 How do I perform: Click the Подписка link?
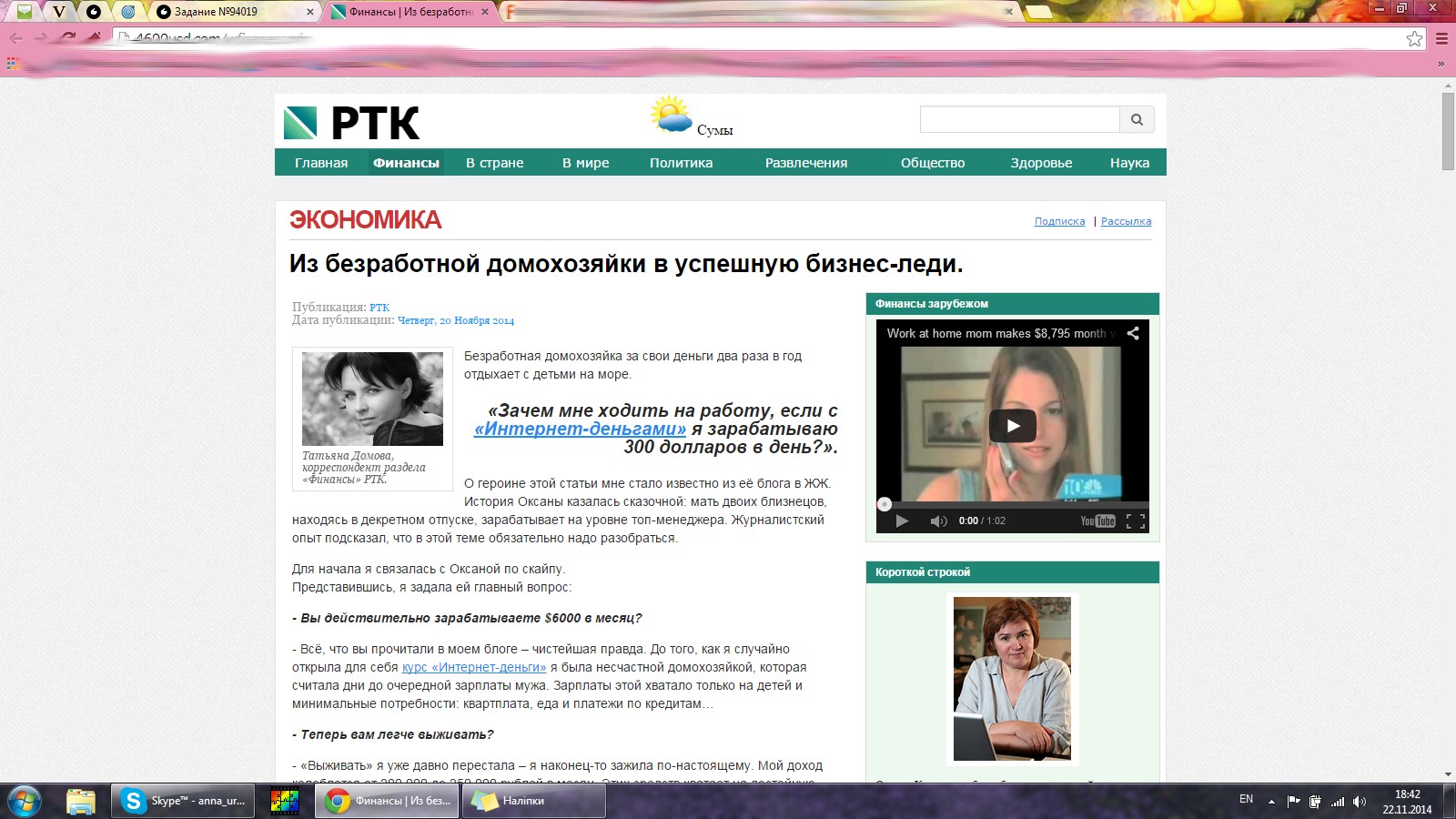tap(1059, 221)
